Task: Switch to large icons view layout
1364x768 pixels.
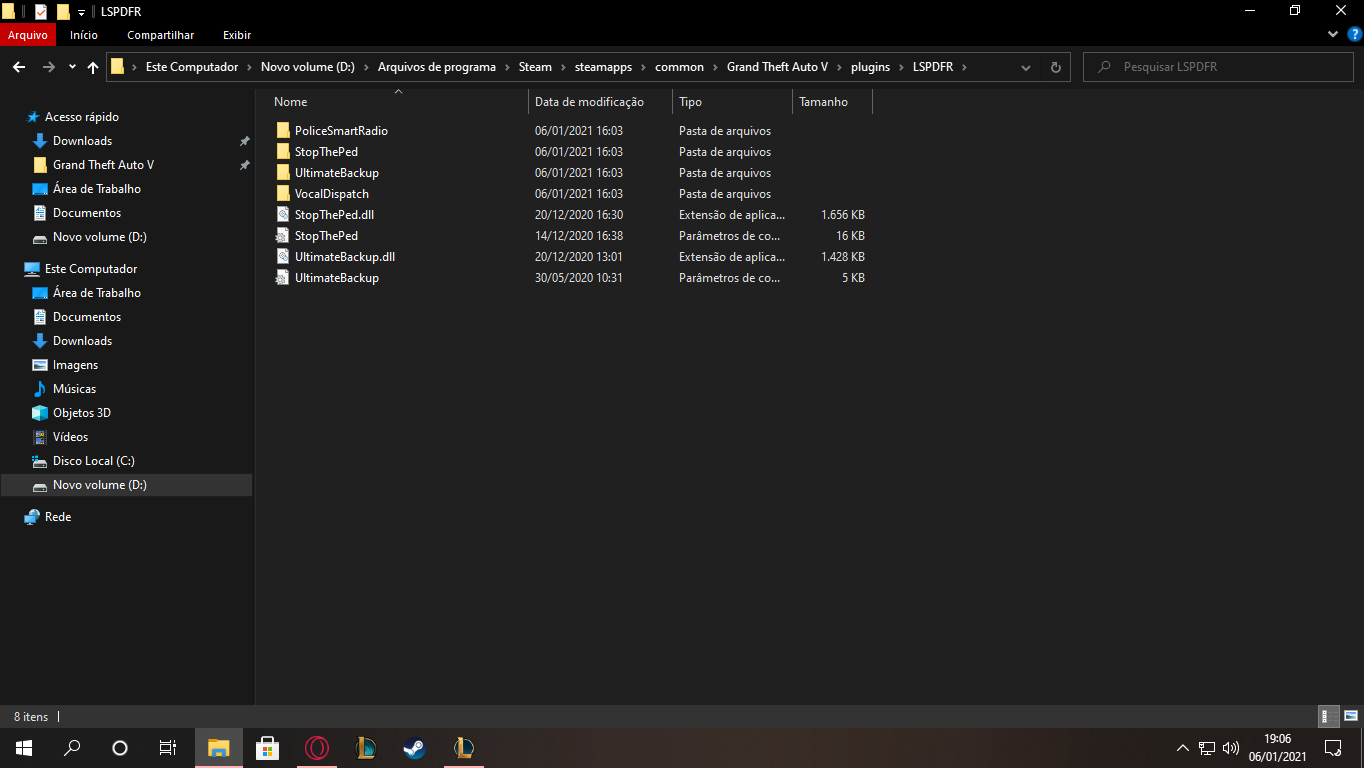Action: tap(1350, 716)
